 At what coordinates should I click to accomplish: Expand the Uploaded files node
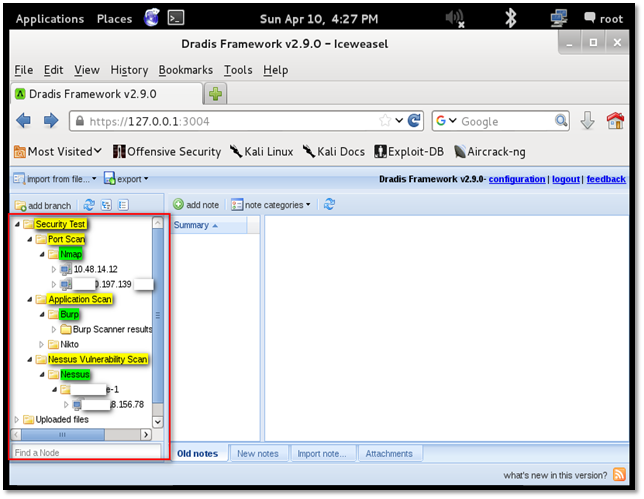(16, 419)
